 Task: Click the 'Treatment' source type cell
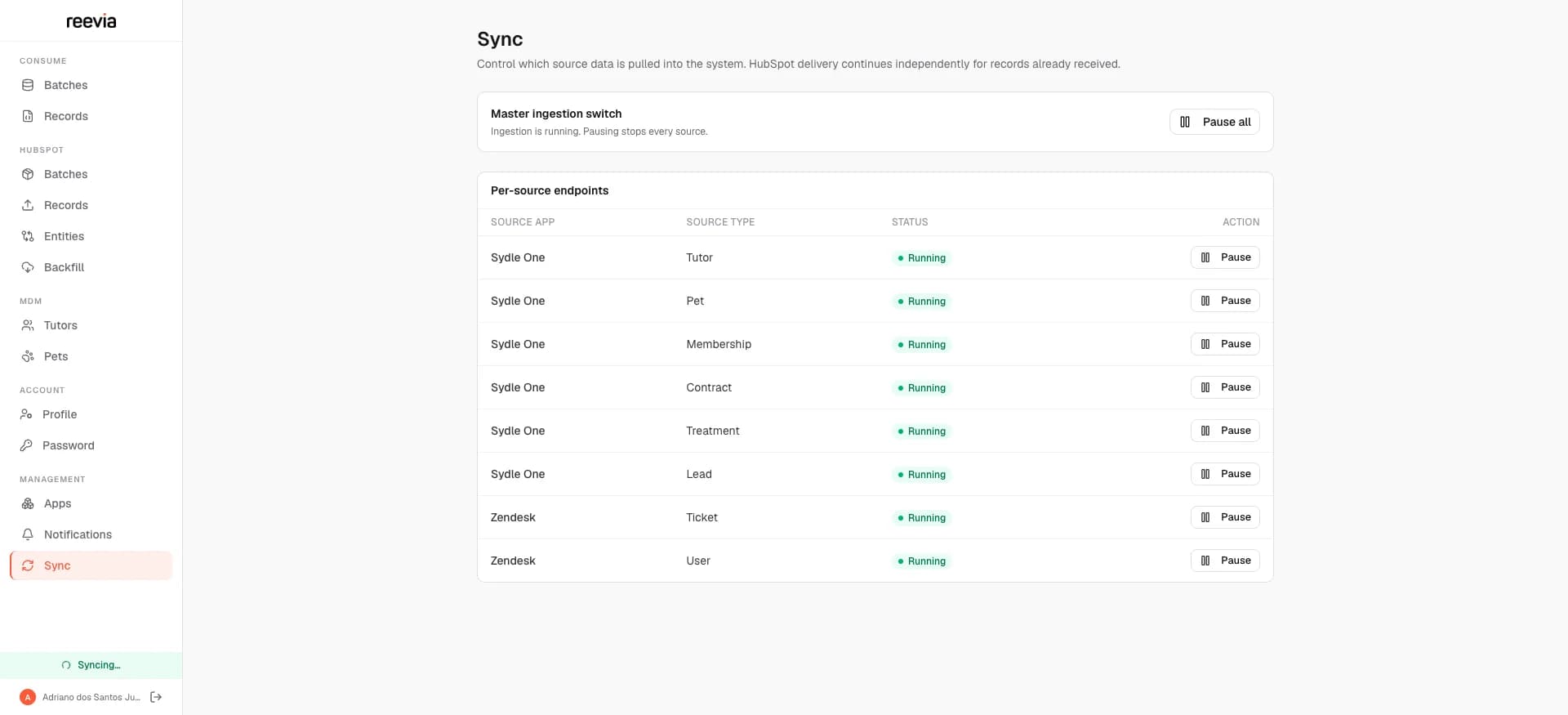click(x=712, y=431)
